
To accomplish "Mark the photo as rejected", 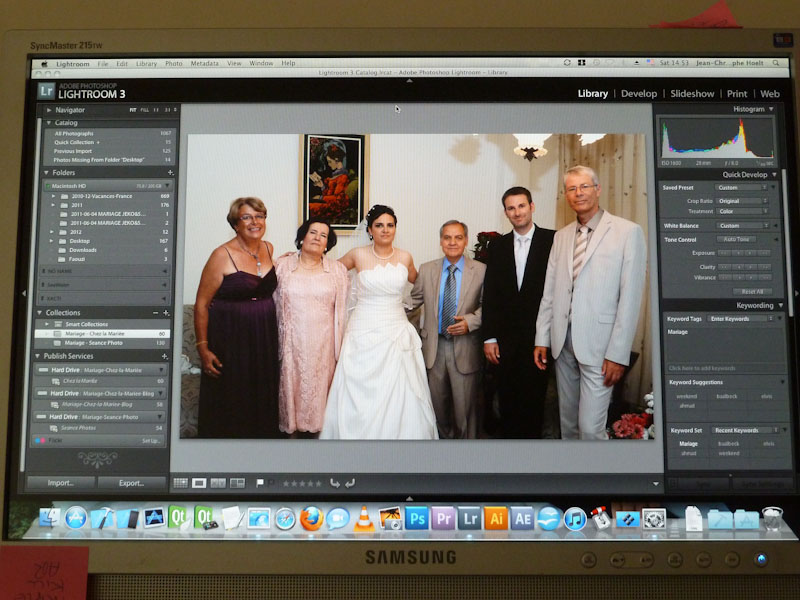I will coord(271,483).
